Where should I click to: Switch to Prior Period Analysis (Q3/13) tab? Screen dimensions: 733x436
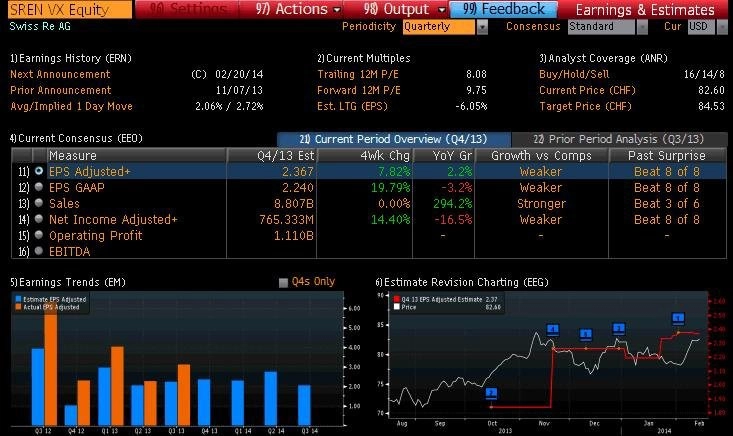(x=619, y=139)
